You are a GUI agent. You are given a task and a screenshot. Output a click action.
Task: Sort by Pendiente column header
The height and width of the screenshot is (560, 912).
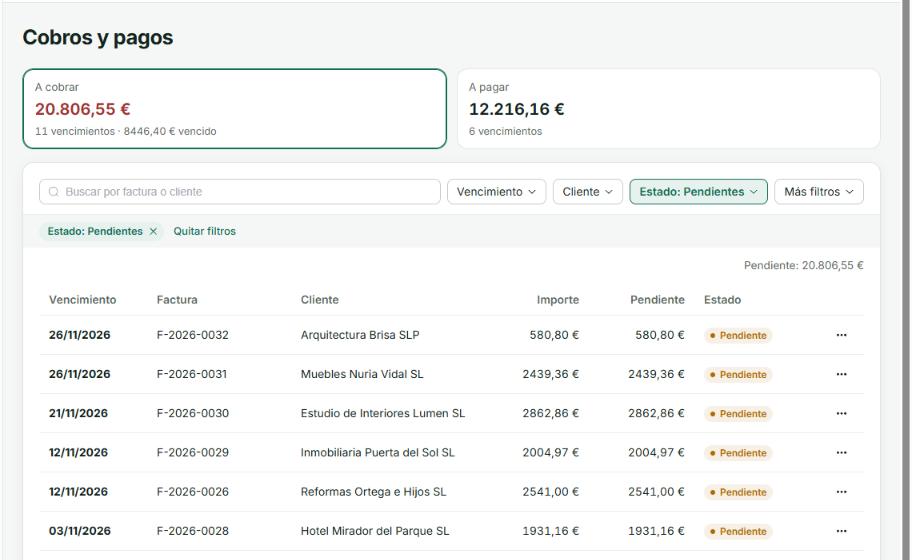pos(657,300)
